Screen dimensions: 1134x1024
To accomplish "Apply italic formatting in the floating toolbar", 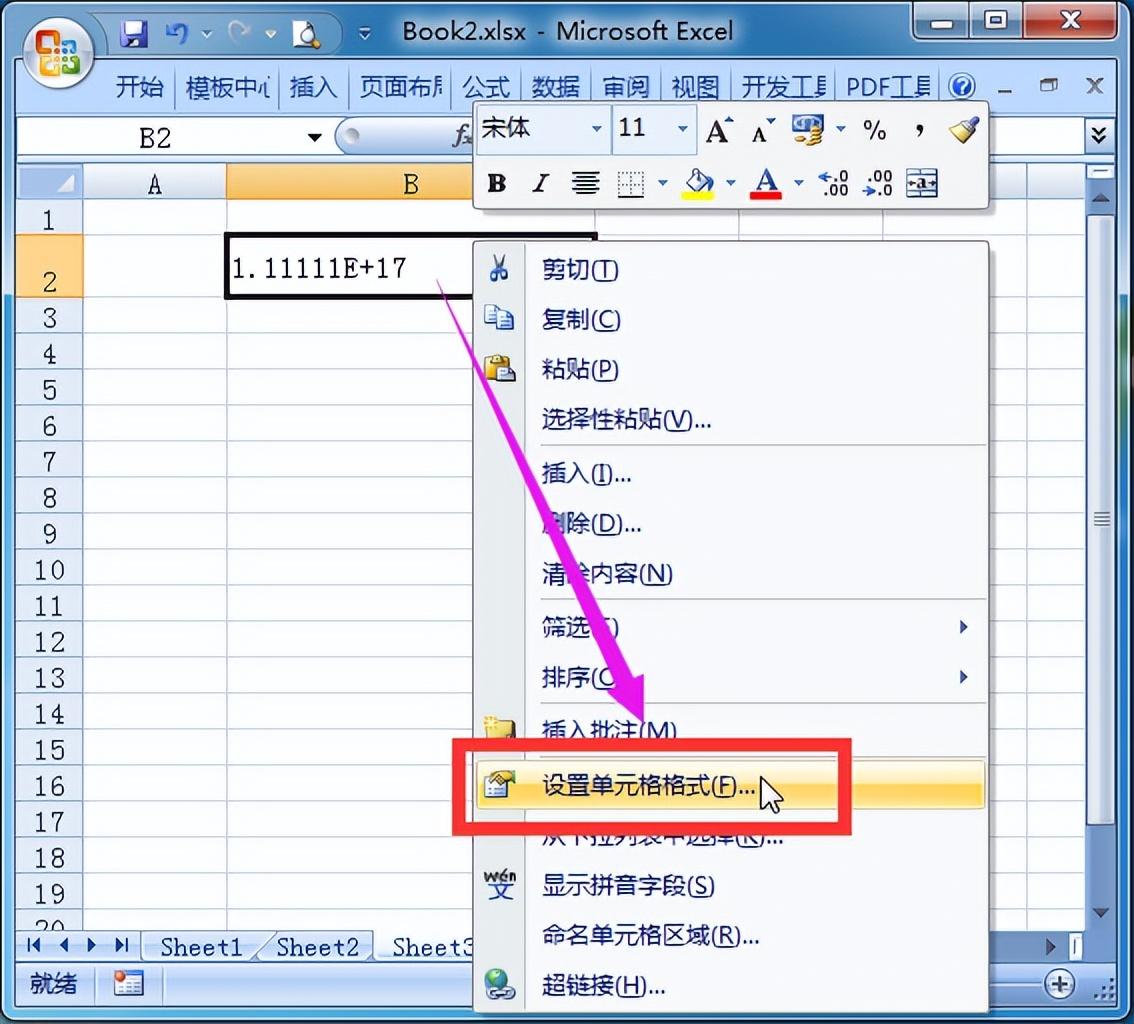I will pos(539,183).
